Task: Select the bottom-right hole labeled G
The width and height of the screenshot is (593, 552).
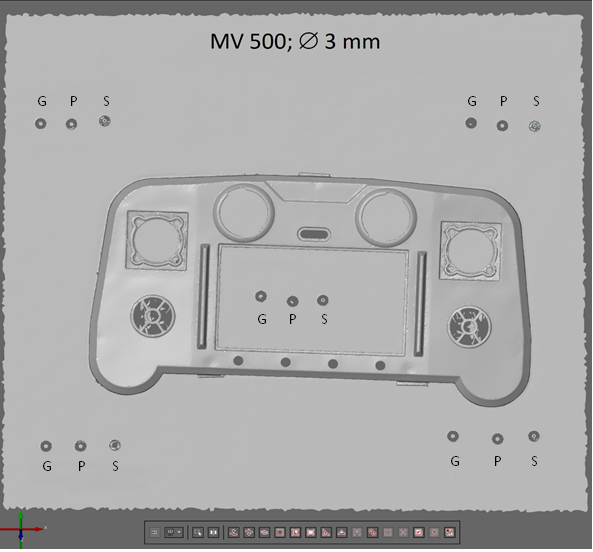Action: tap(453, 436)
